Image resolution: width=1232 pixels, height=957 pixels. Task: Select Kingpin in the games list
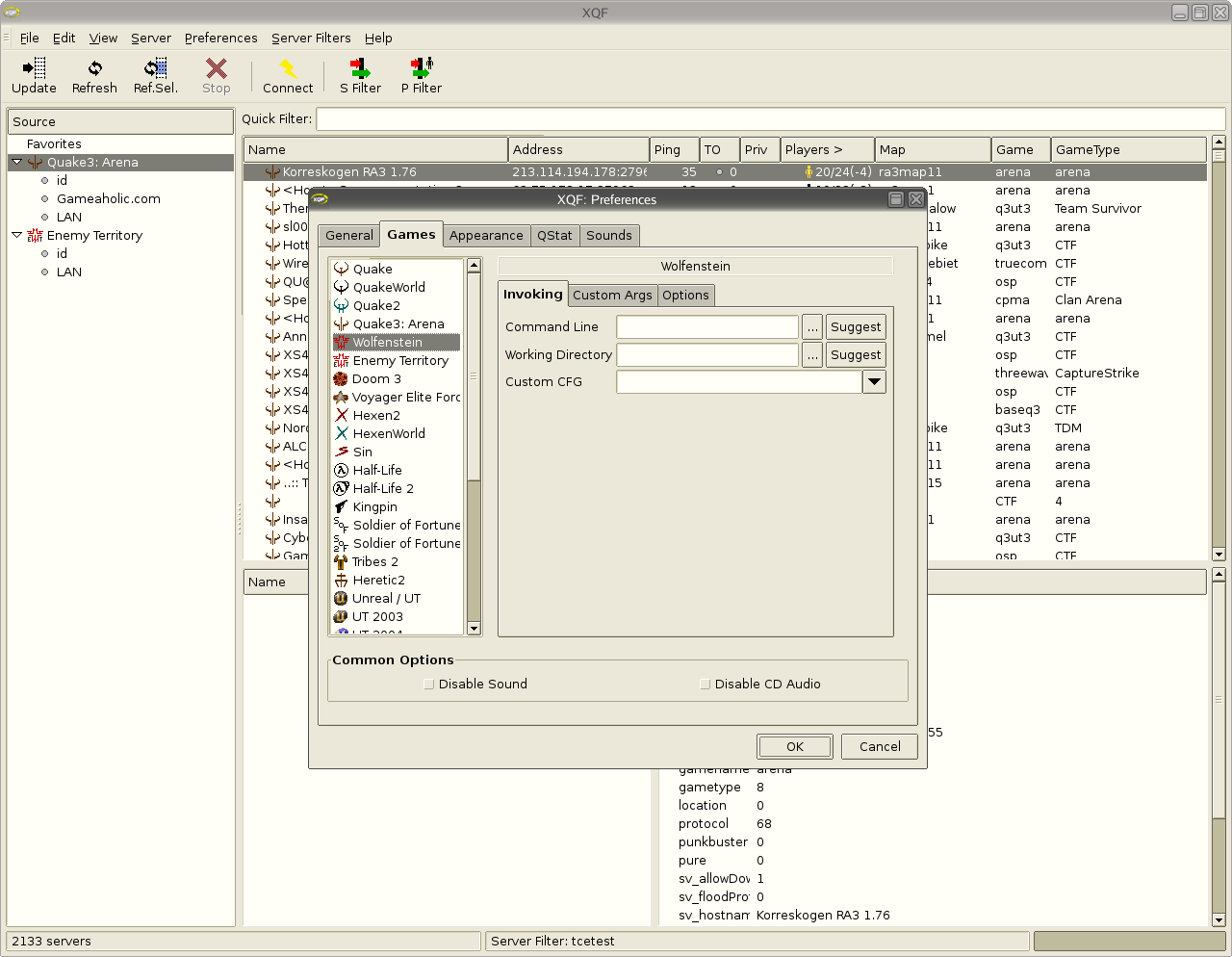[x=397, y=506]
